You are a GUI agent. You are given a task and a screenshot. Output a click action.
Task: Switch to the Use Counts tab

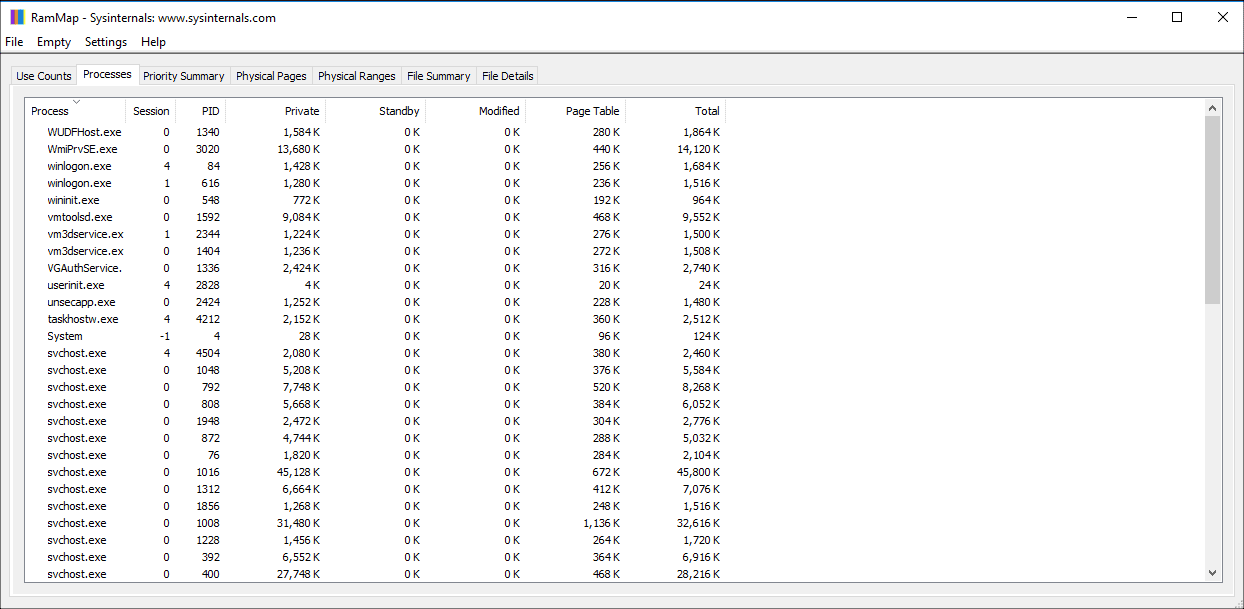43,75
